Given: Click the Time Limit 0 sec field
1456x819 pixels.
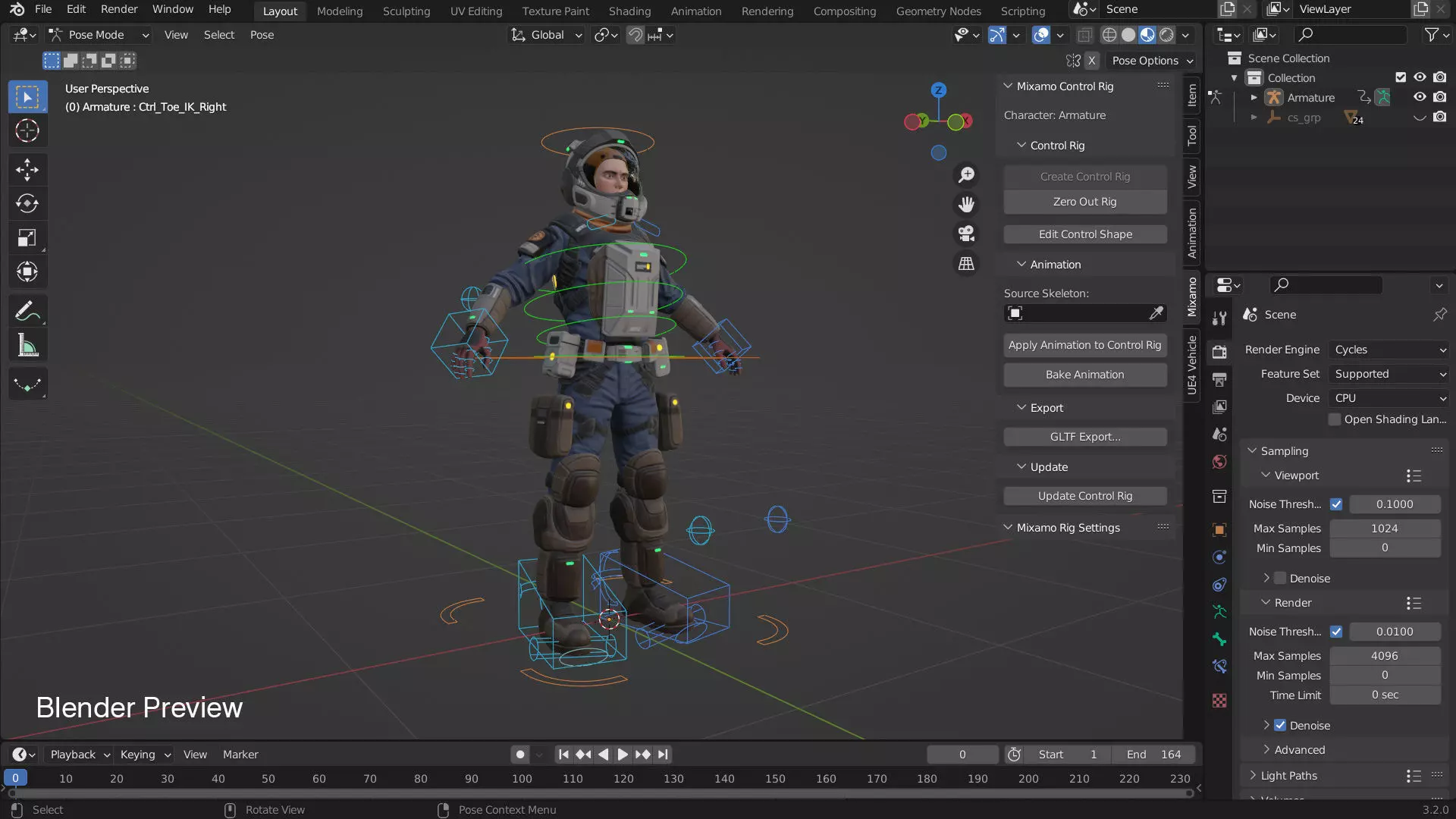Looking at the screenshot, I should tap(1385, 695).
